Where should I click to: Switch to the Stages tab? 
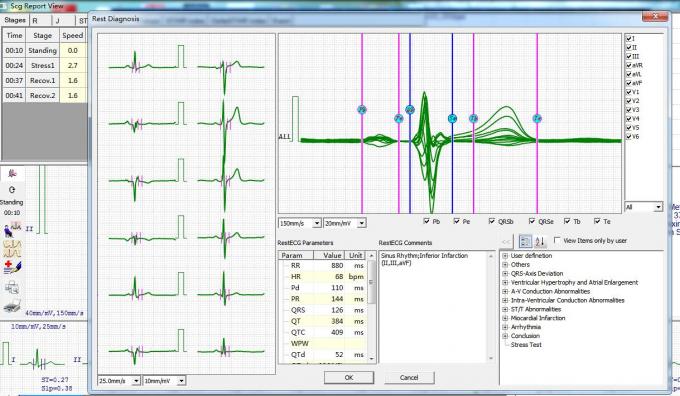[x=15, y=20]
